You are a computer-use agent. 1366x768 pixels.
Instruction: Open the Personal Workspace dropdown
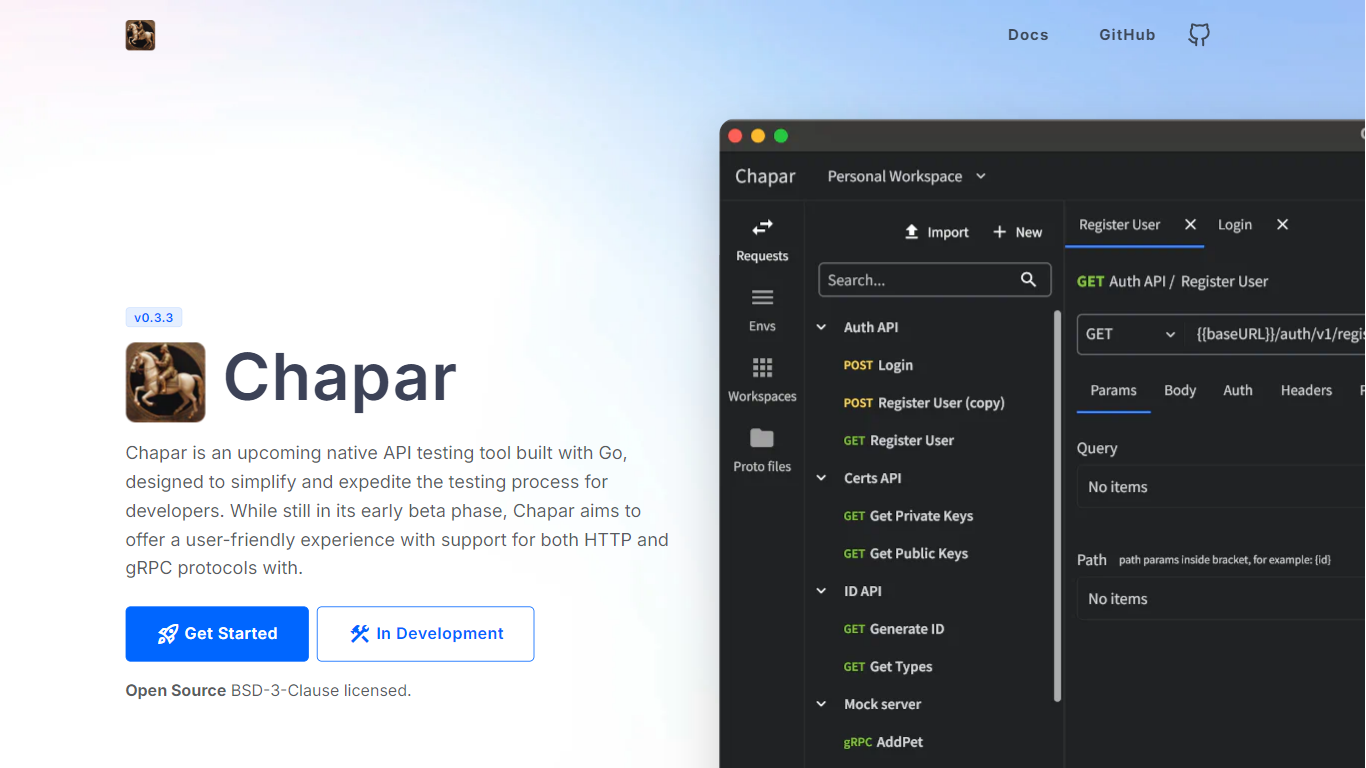click(907, 176)
